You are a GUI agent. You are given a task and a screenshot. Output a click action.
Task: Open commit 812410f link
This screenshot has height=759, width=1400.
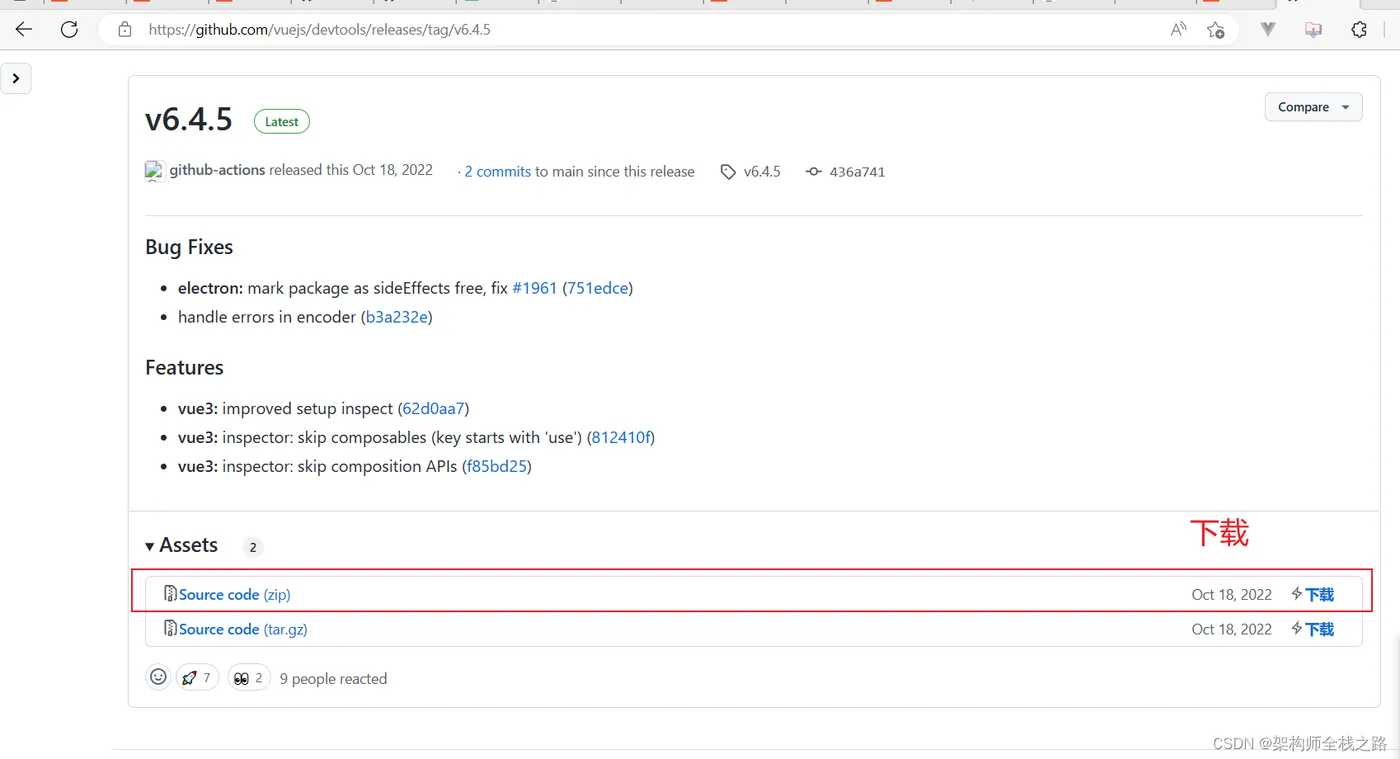621,437
